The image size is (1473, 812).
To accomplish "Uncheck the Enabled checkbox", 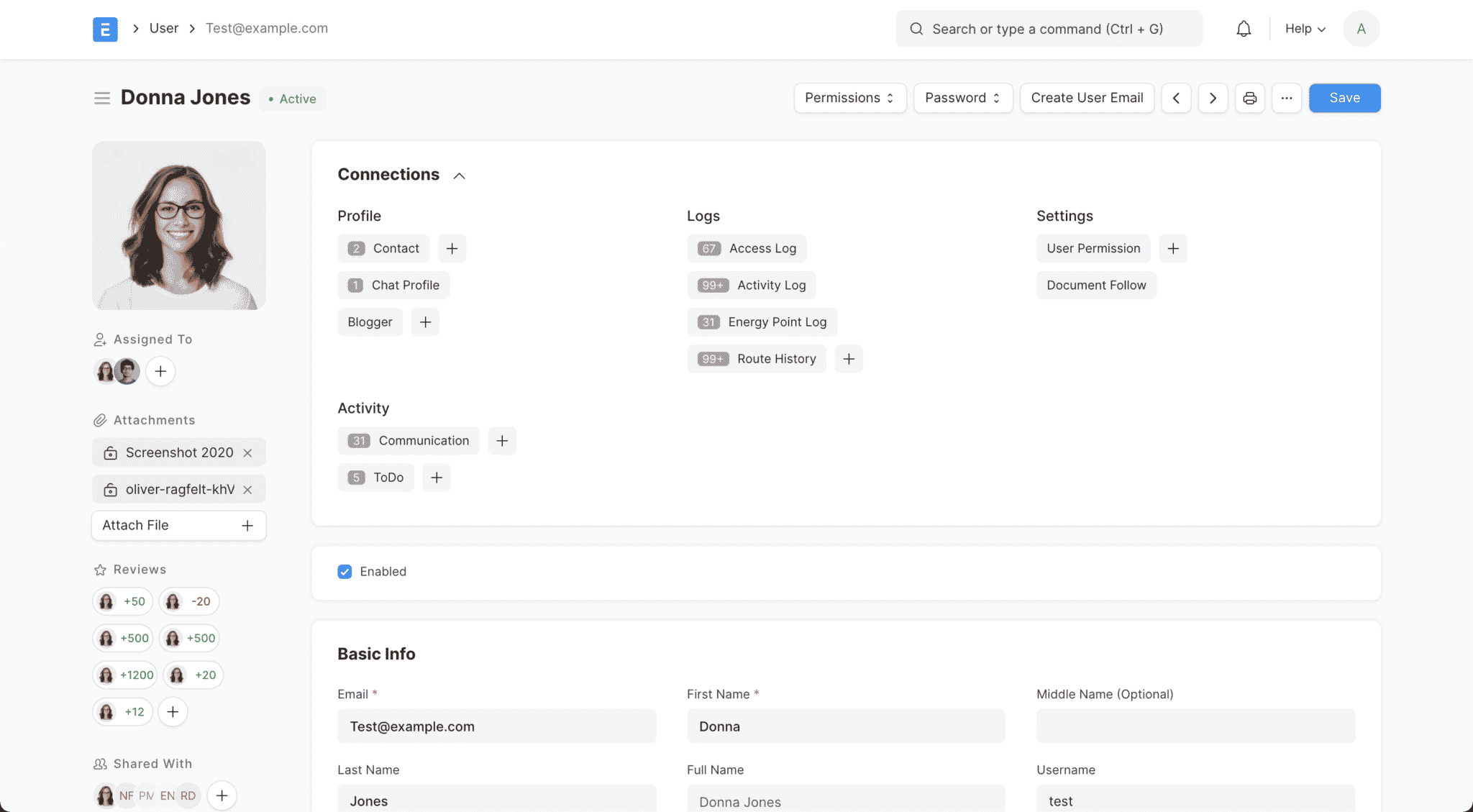I will [345, 571].
